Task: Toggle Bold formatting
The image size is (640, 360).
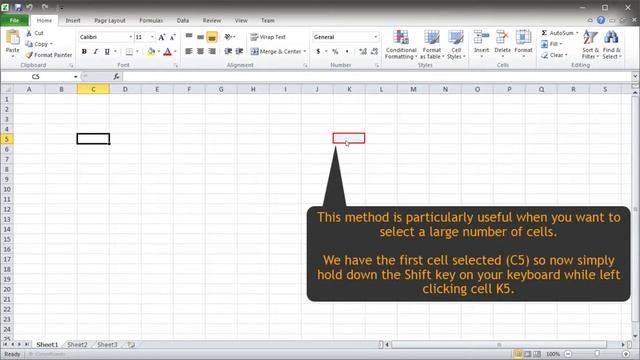Action: click(x=84, y=51)
